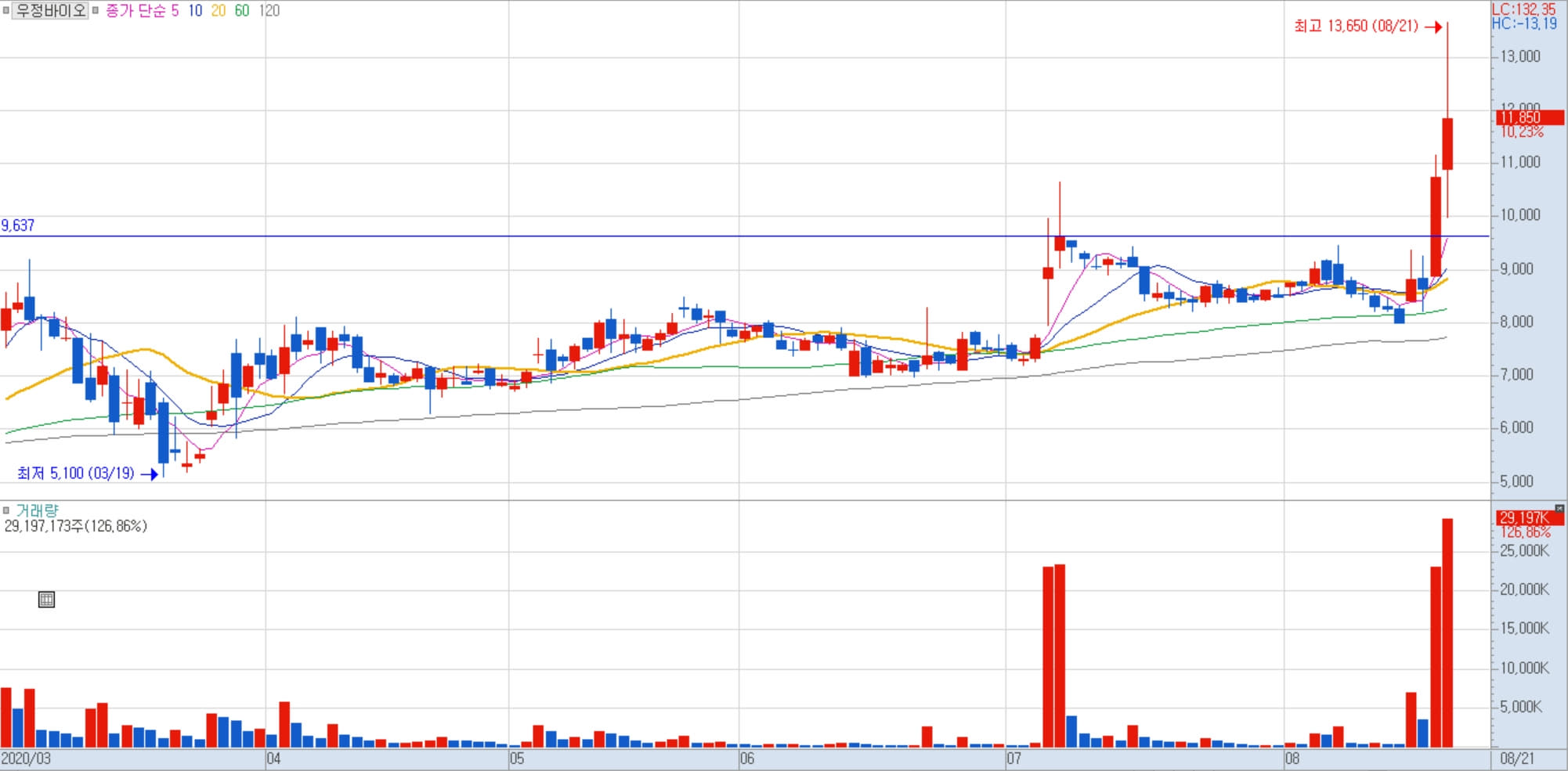Click the 08/21 current date label
The width and height of the screenshot is (1568, 771).
[1517, 758]
